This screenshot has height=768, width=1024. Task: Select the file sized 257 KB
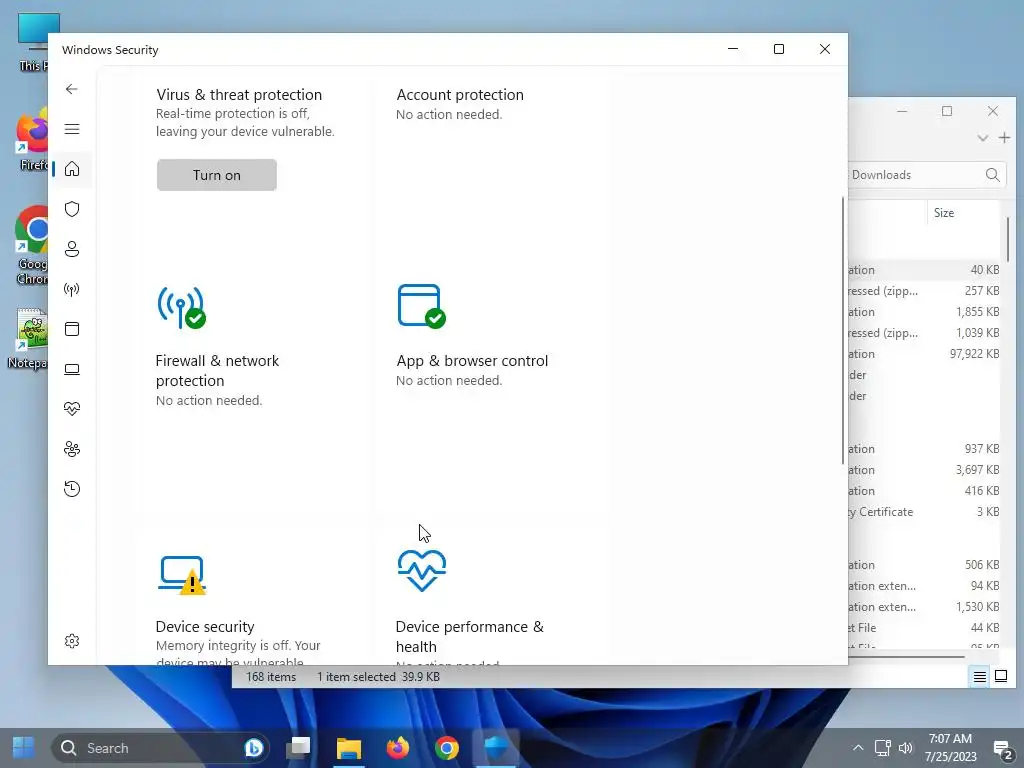tap(924, 291)
